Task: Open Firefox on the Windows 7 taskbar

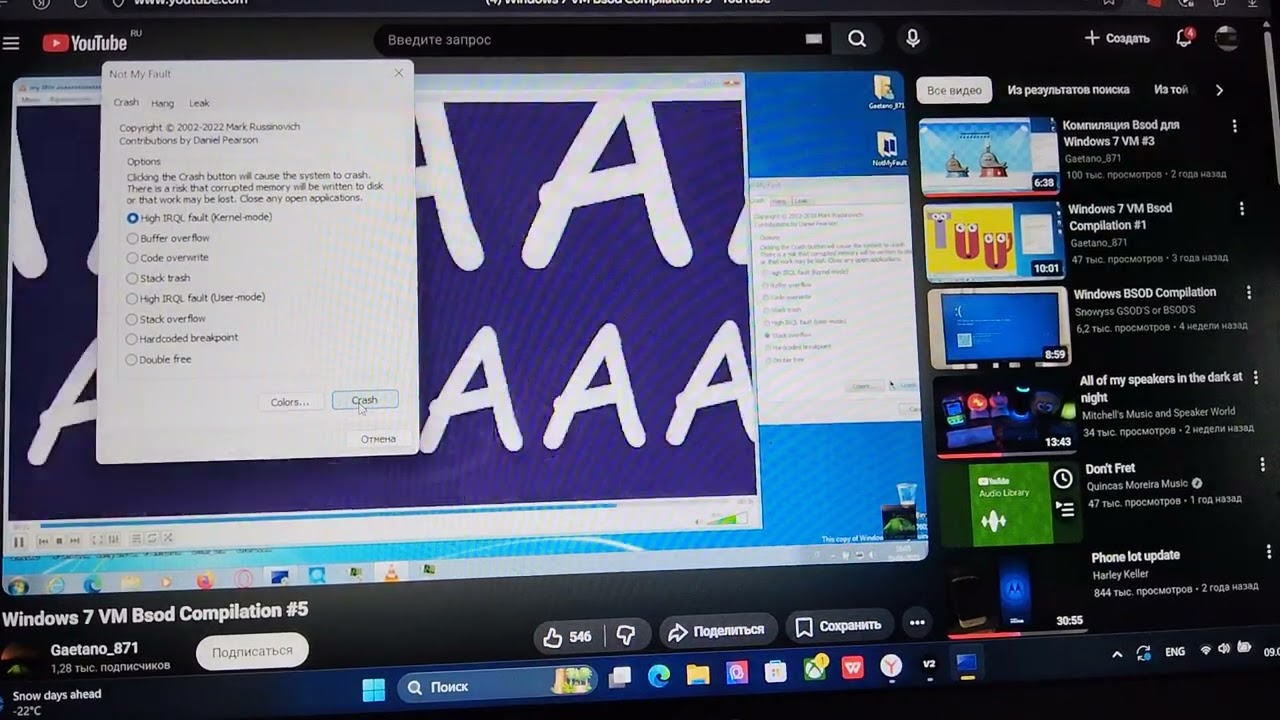Action: pos(205,580)
